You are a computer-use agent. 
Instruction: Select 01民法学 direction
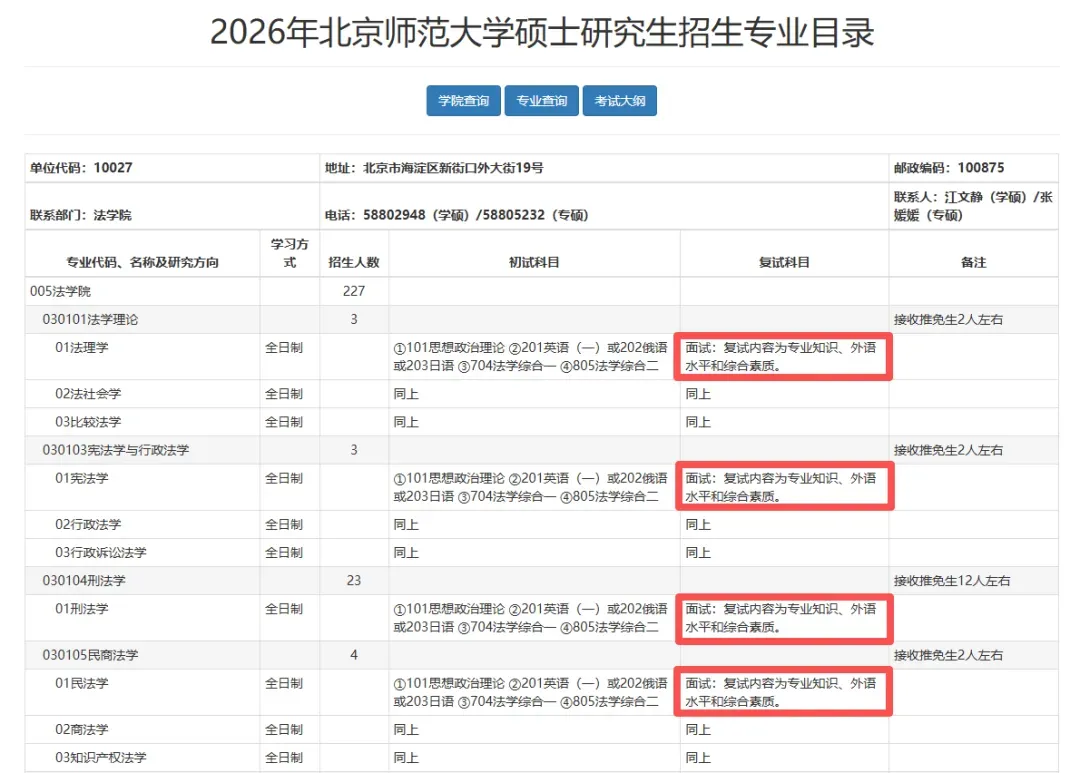pos(82,683)
